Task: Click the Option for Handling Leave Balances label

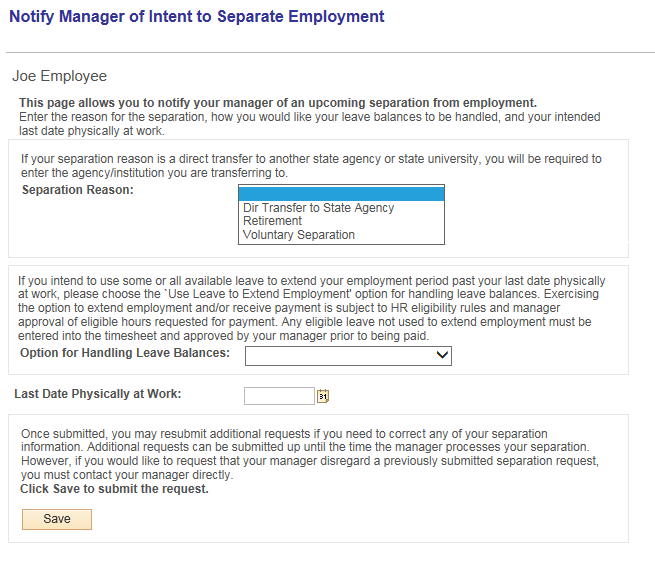Action: (x=125, y=353)
